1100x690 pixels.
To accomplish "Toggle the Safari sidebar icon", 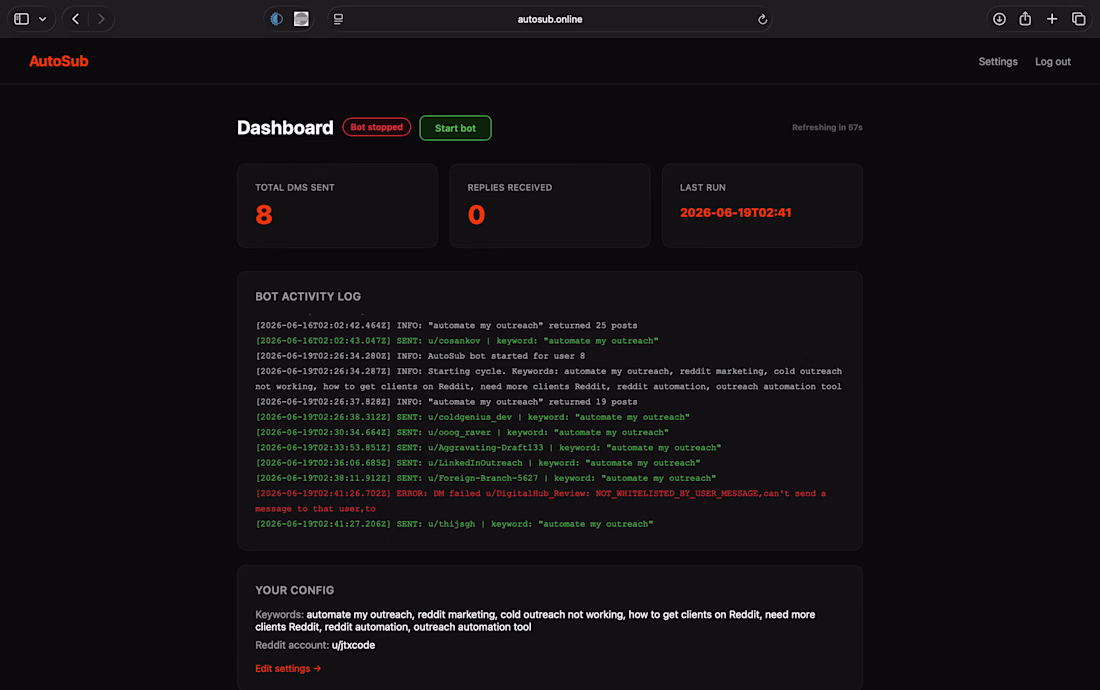I will click(x=22, y=19).
